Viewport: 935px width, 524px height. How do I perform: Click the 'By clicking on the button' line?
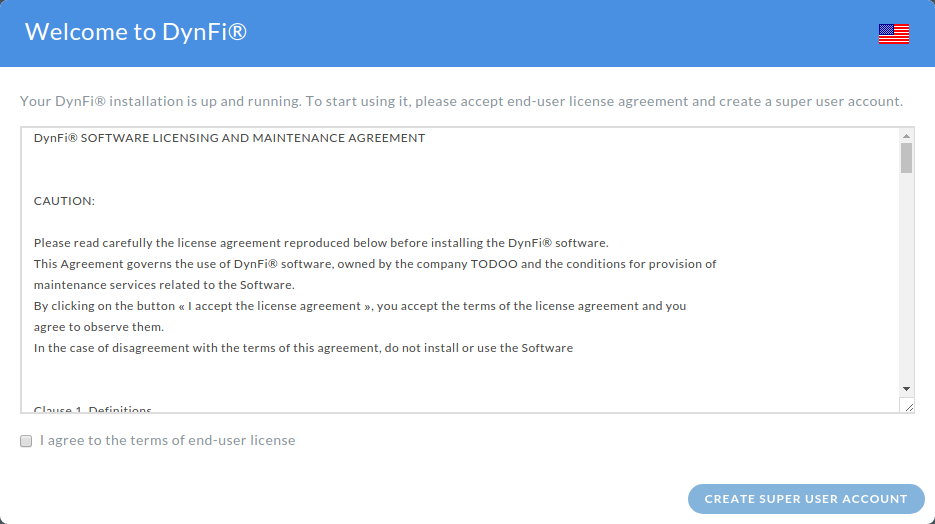pyautogui.click(x=360, y=306)
